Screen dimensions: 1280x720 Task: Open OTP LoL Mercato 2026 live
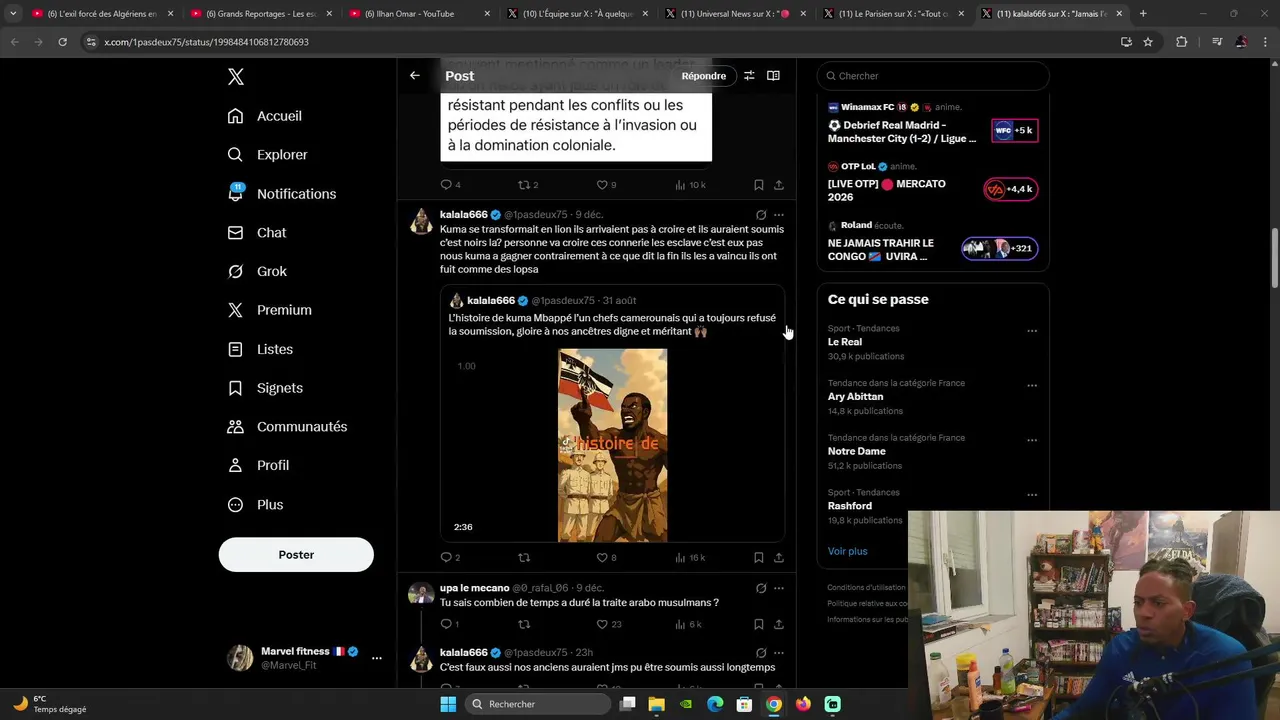click(x=932, y=183)
